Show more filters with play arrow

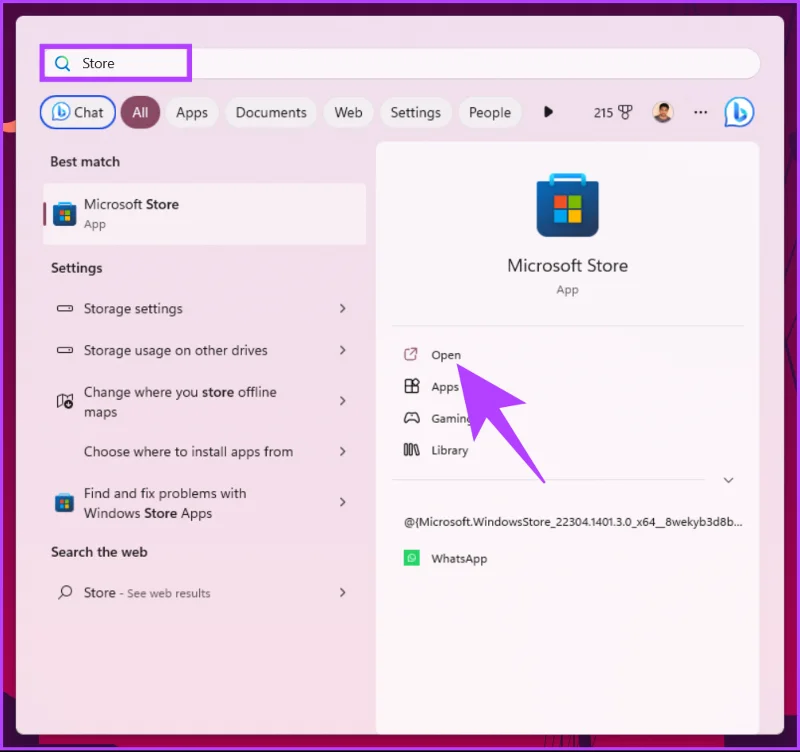coord(548,112)
